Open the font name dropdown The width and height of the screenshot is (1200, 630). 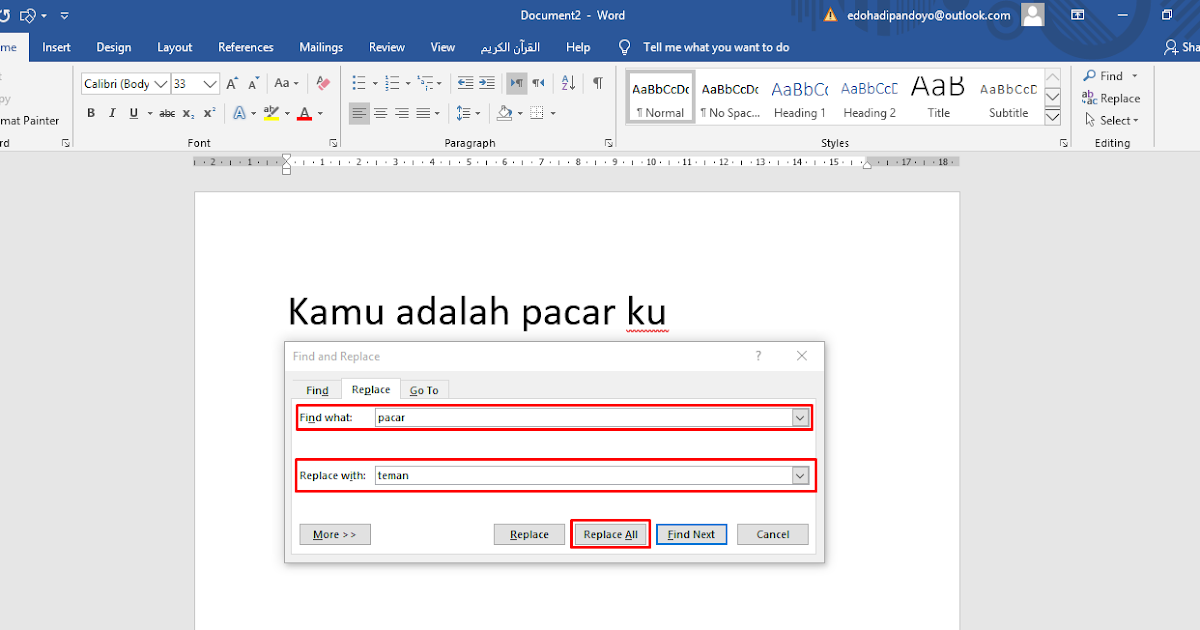click(x=160, y=84)
